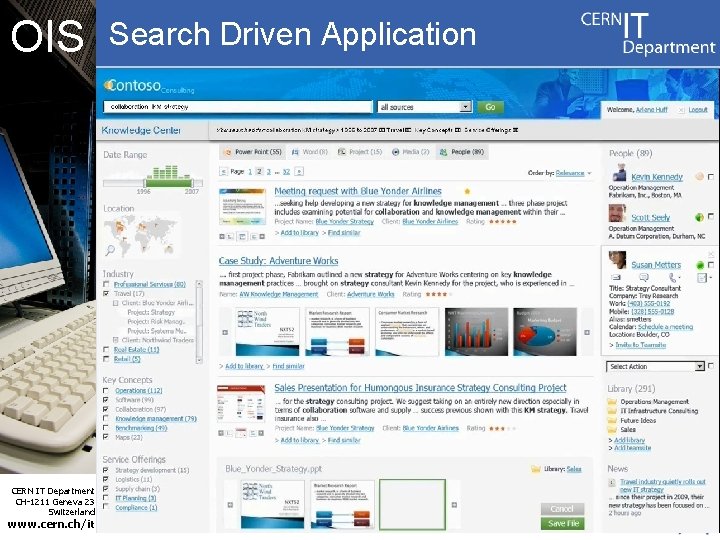Click the Cancel button
The width and height of the screenshot is (720, 540).
(562, 509)
